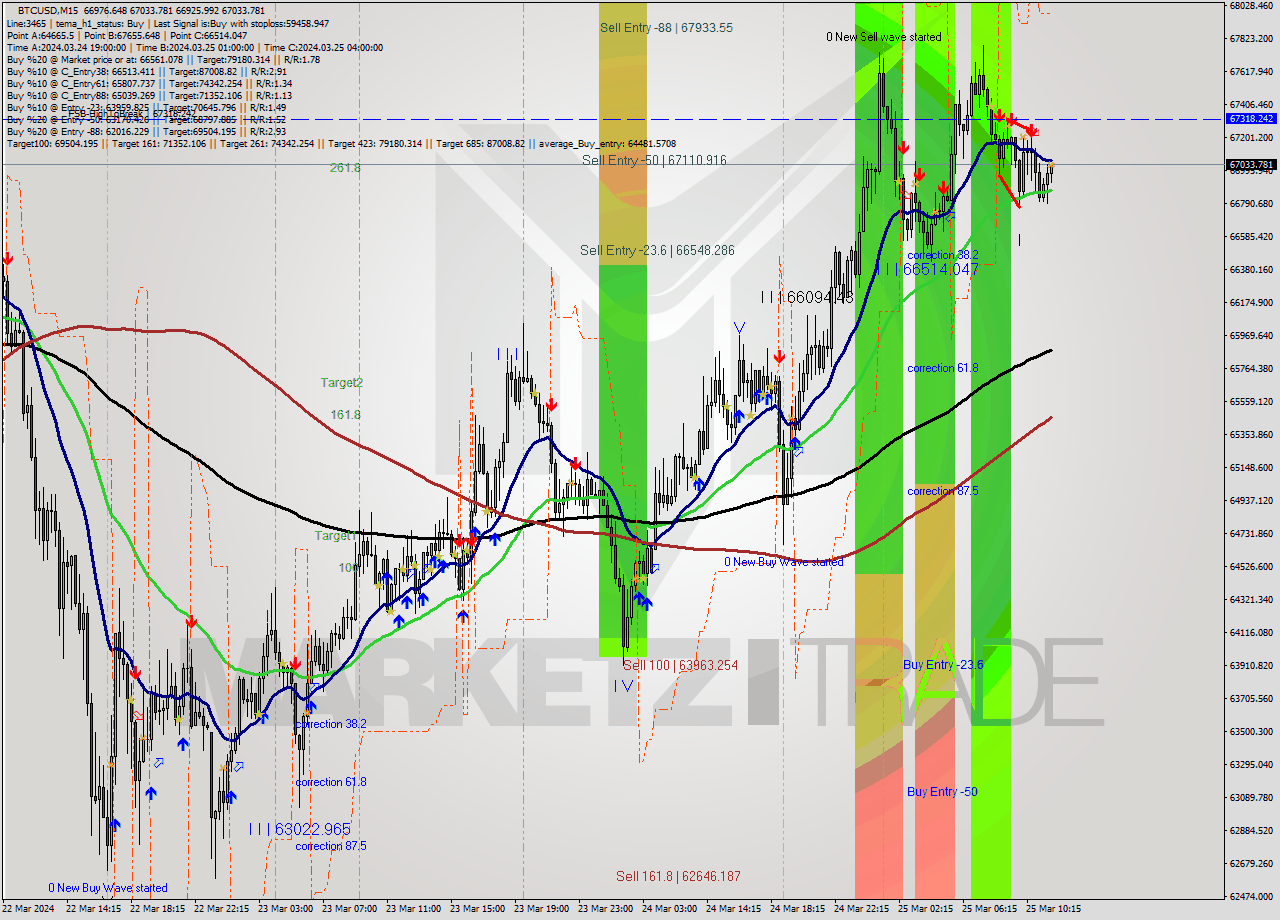1280x920 pixels.
Task: Click the highlighted 67318.242 price tag
Action: [x=1251, y=118]
